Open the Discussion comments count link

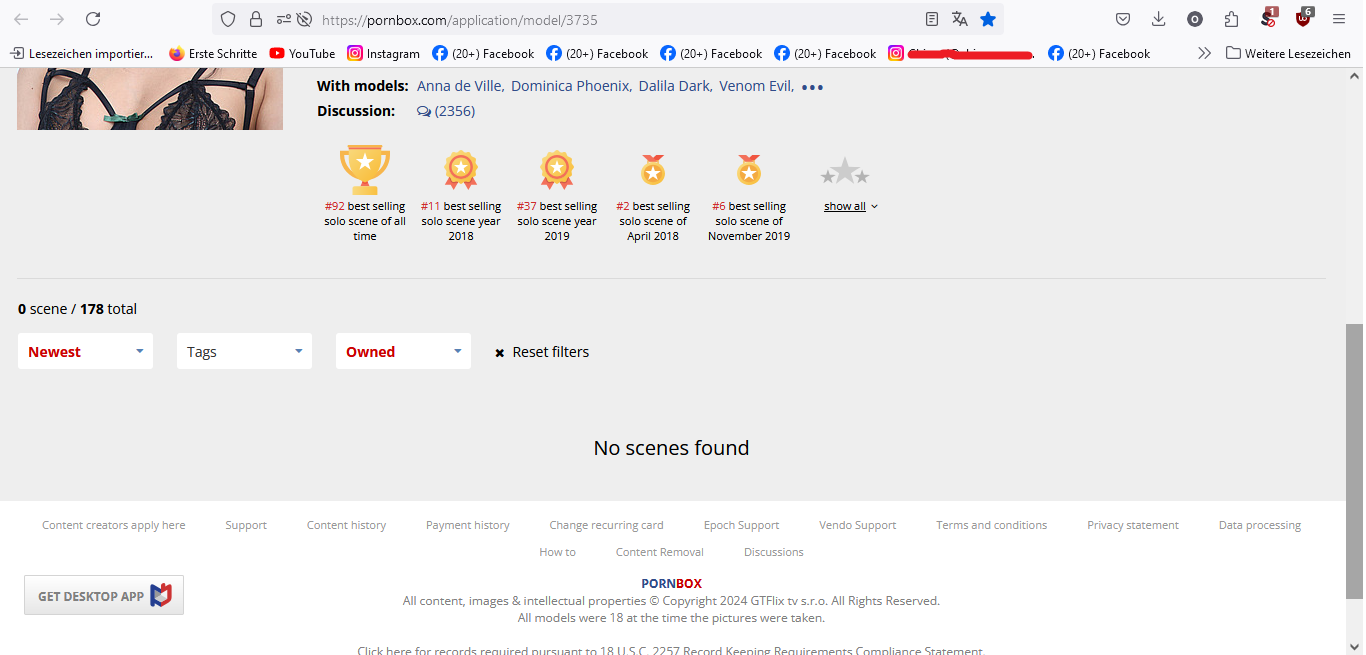click(x=446, y=111)
